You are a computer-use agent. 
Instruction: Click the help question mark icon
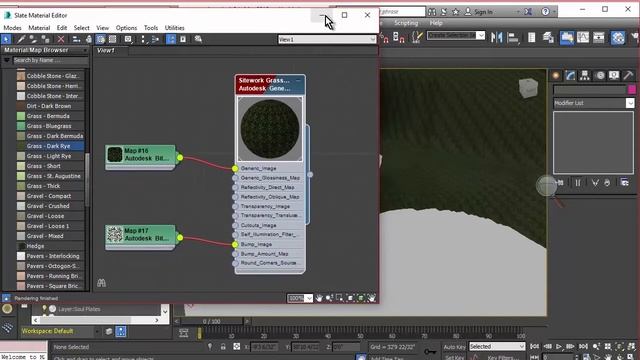pos(545,12)
